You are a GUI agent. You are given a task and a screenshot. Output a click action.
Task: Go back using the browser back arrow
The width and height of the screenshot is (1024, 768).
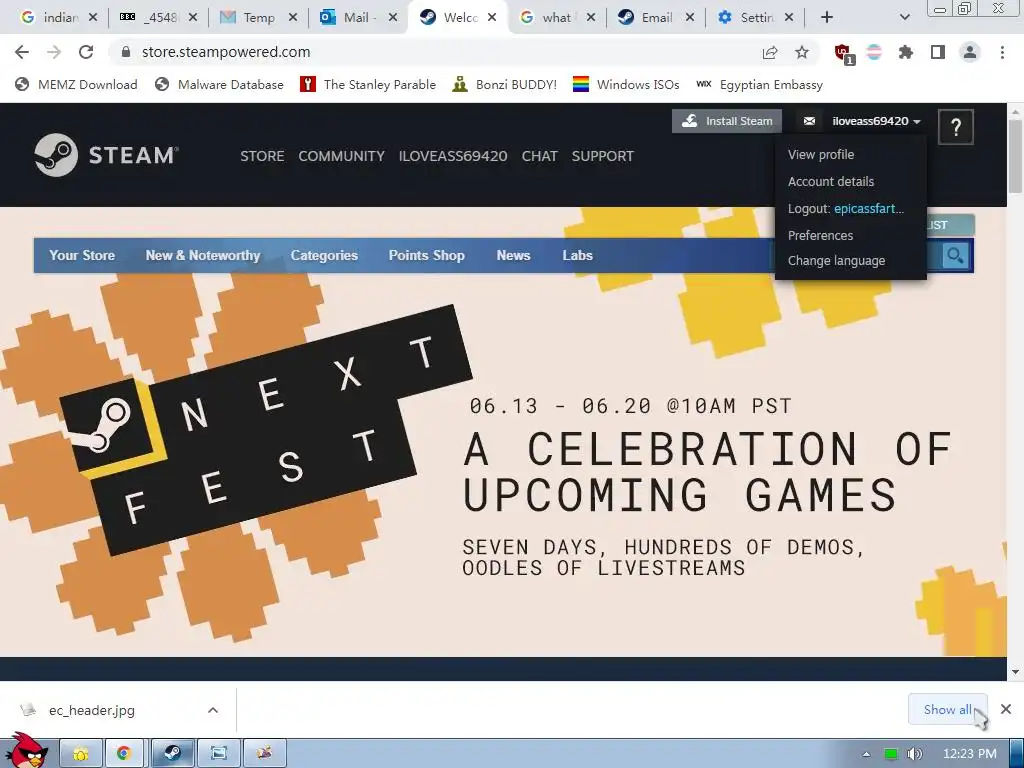(x=22, y=52)
